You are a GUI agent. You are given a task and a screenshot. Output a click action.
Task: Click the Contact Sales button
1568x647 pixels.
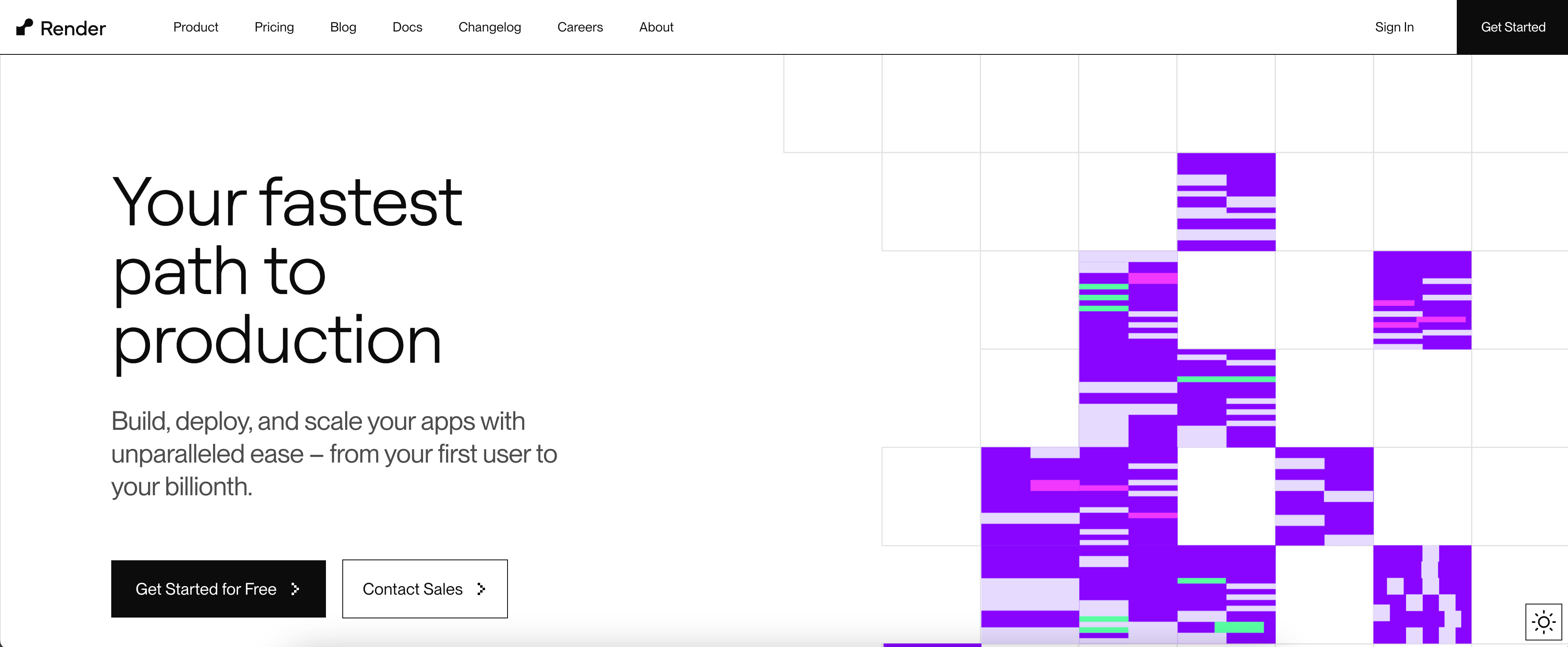pyautogui.click(x=425, y=589)
